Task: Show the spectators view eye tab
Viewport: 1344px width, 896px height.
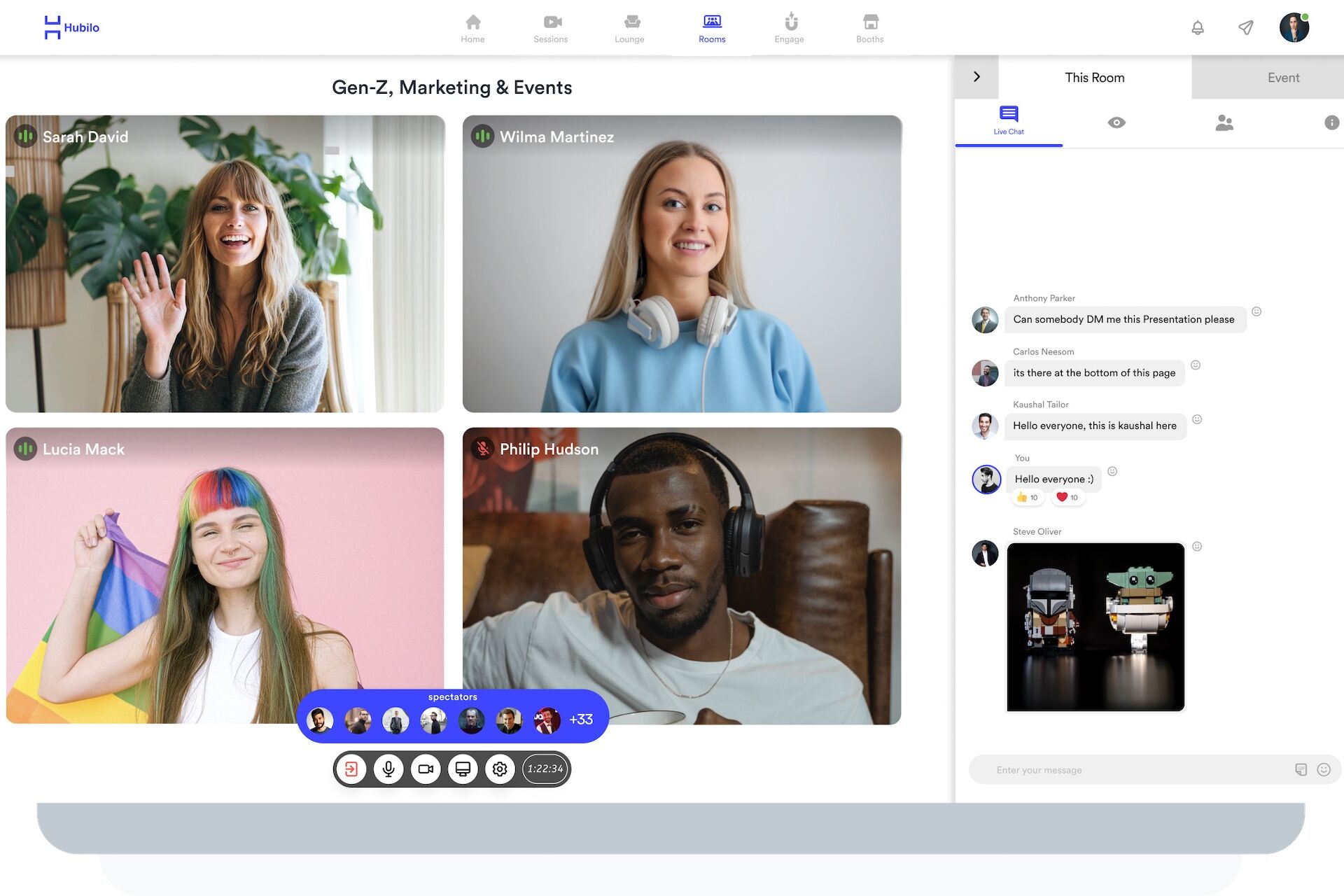Action: pos(1116,122)
